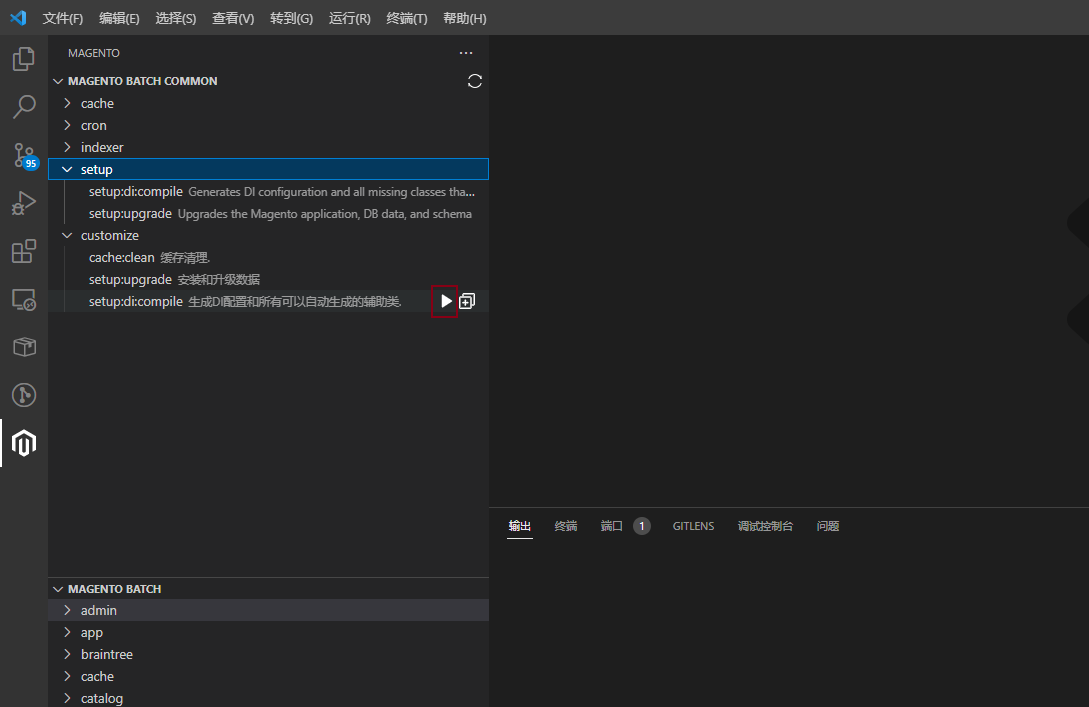Image resolution: width=1089 pixels, height=707 pixels.
Task: Collapse the customize group
Action: point(67,235)
